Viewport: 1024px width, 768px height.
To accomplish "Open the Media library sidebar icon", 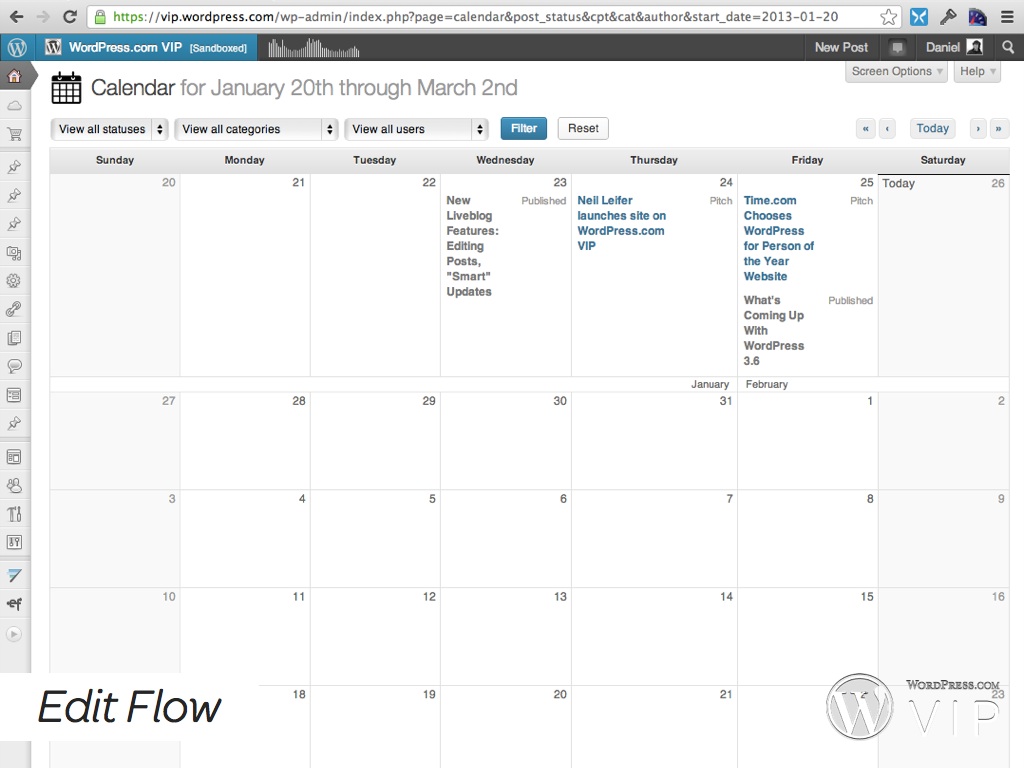I will [14, 253].
